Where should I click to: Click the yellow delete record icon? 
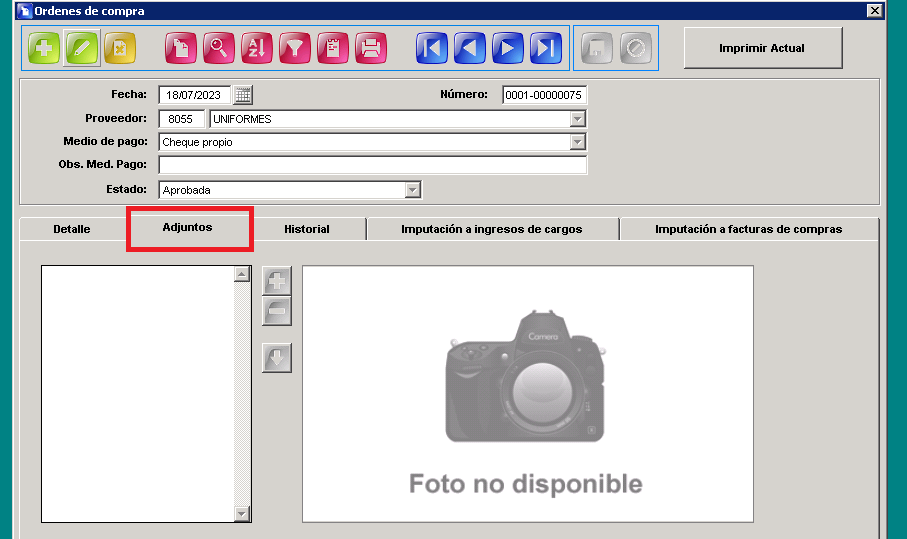click(120, 48)
